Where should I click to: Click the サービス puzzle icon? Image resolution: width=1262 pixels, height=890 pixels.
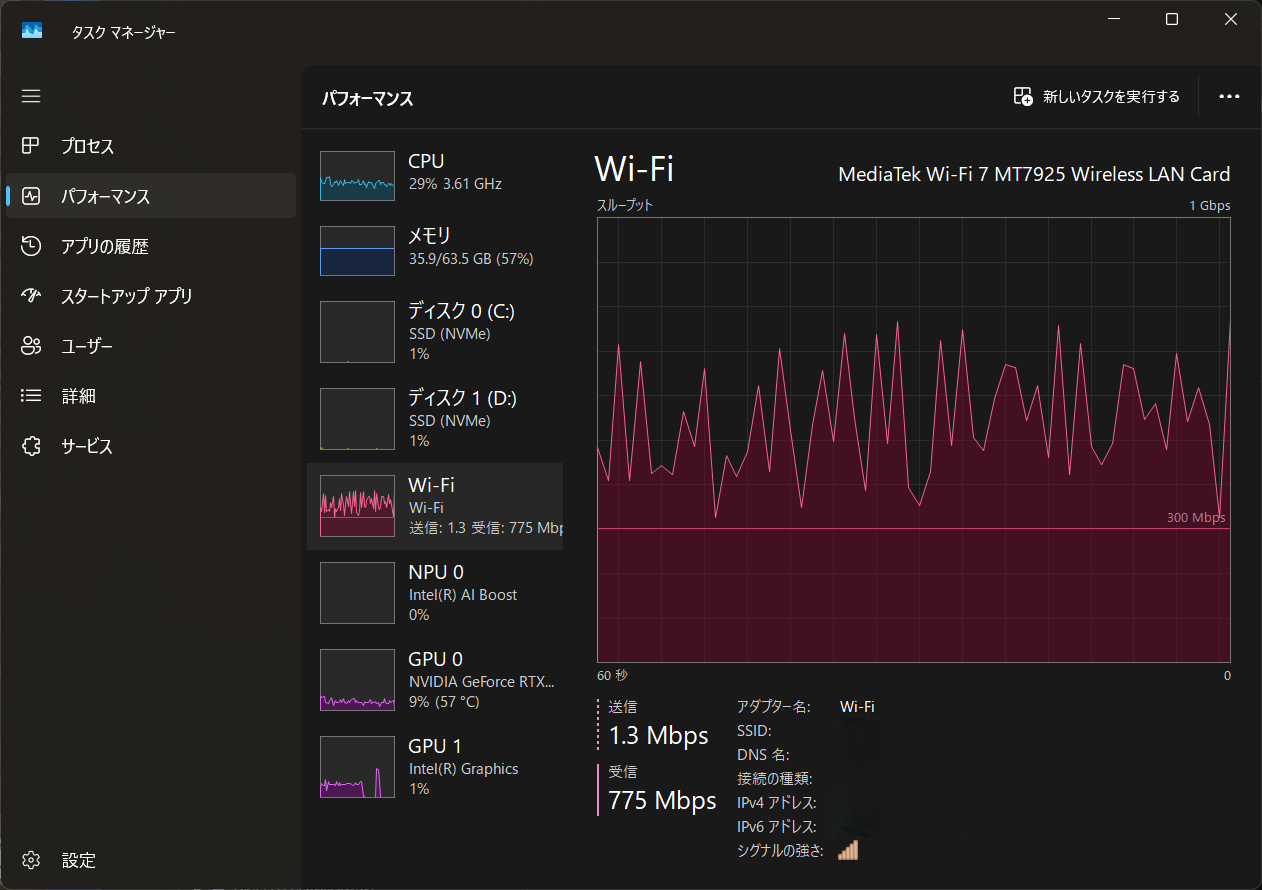[31, 446]
